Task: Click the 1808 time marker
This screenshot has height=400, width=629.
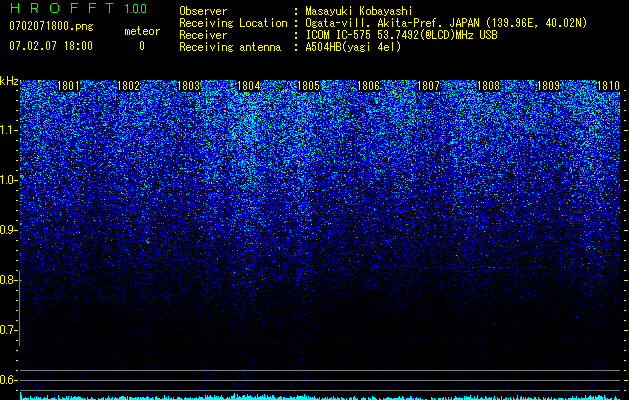Action: pyautogui.click(x=488, y=86)
